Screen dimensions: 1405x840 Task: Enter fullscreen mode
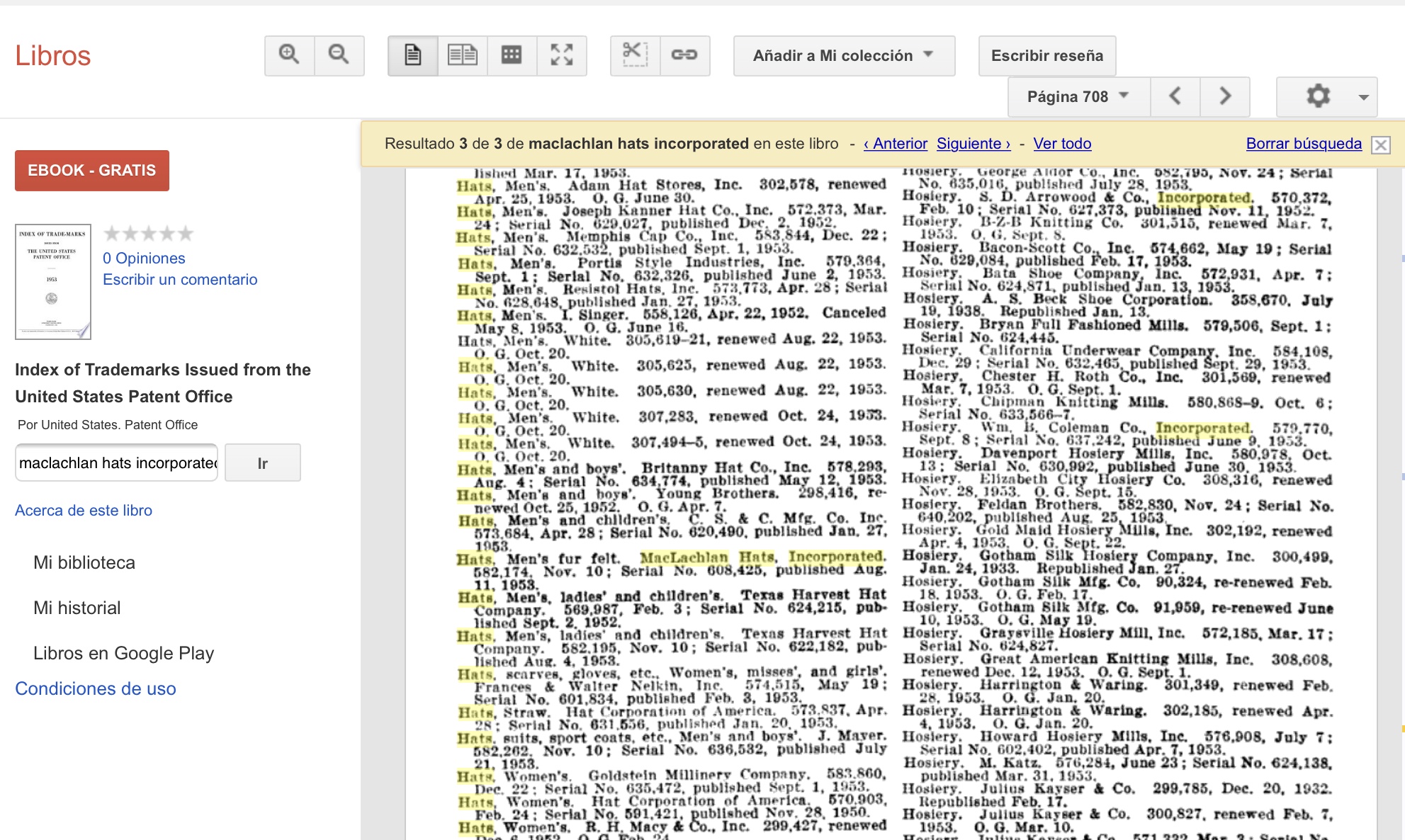(x=561, y=55)
